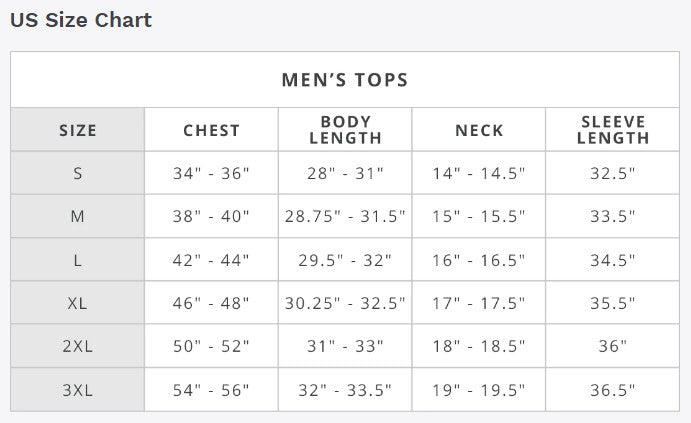Select the L size row label
691x423 pixels.
click(x=78, y=260)
